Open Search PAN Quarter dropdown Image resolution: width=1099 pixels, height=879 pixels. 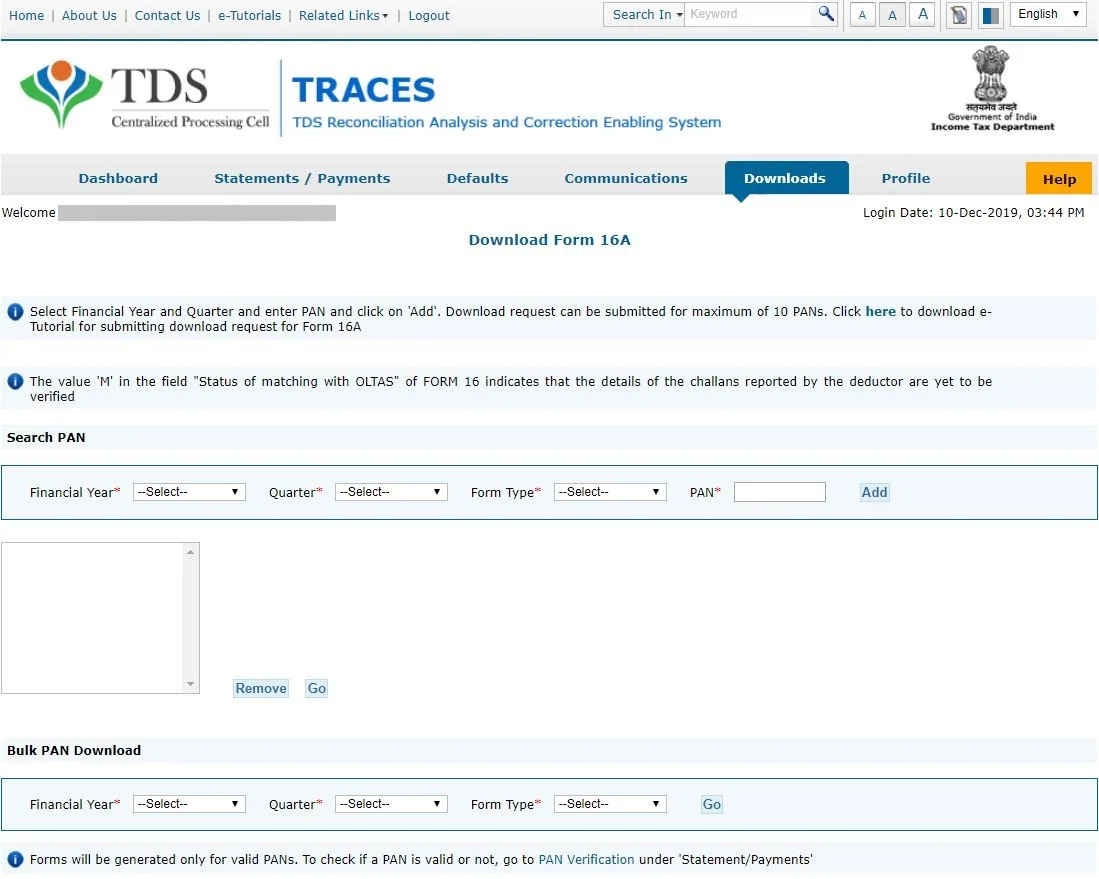click(391, 492)
